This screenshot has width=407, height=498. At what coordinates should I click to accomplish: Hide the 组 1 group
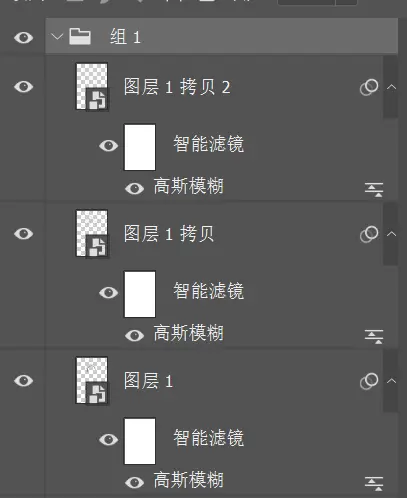pos(23,37)
